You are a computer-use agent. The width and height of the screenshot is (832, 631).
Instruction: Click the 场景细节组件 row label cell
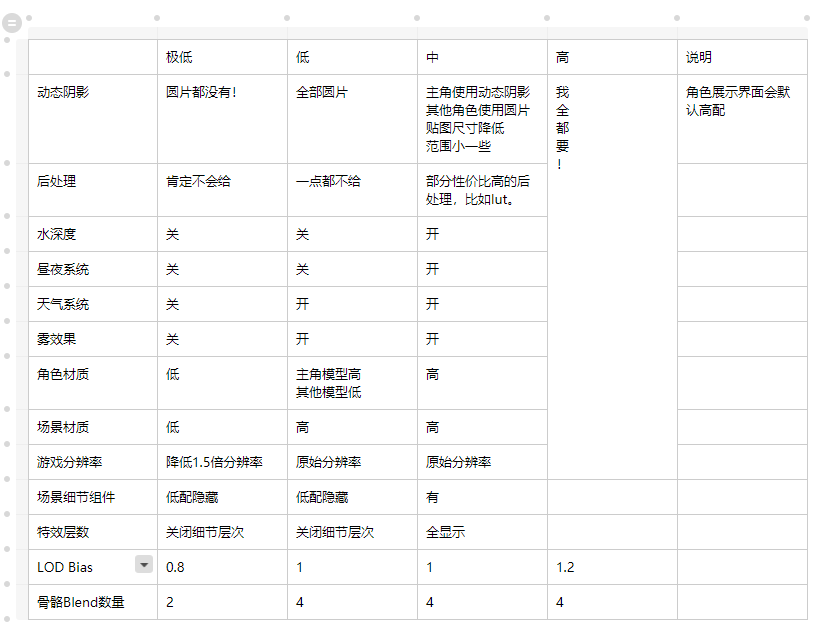tap(93, 497)
